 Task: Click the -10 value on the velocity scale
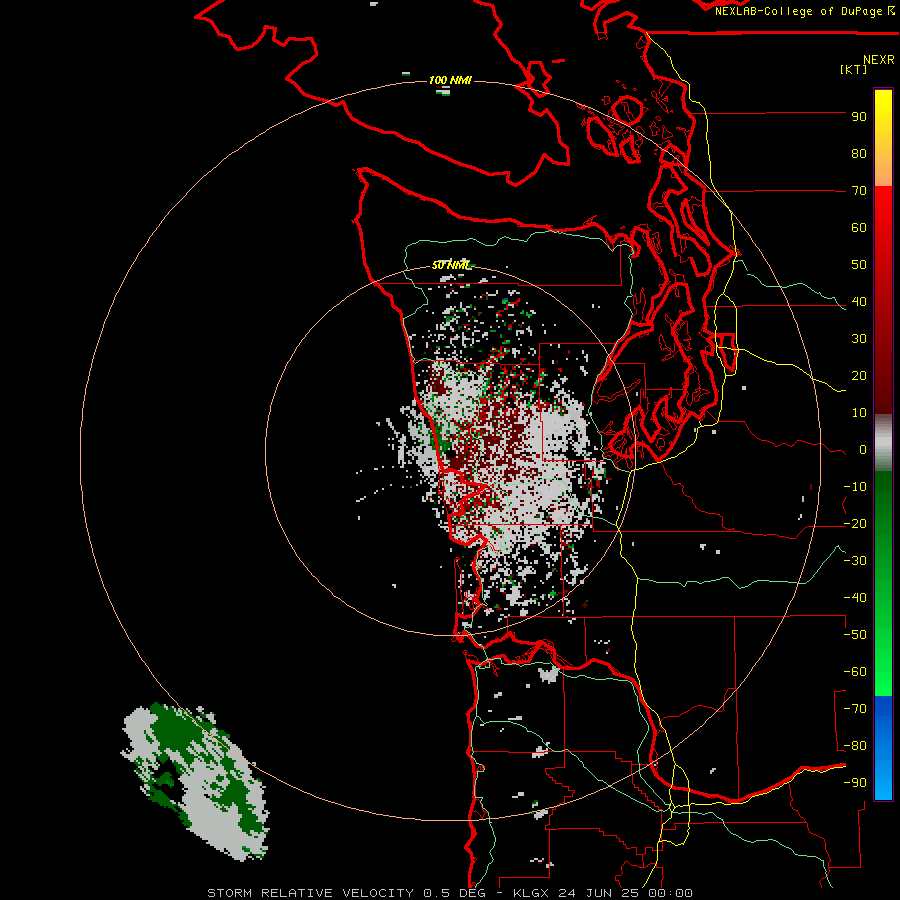click(x=855, y=487)
